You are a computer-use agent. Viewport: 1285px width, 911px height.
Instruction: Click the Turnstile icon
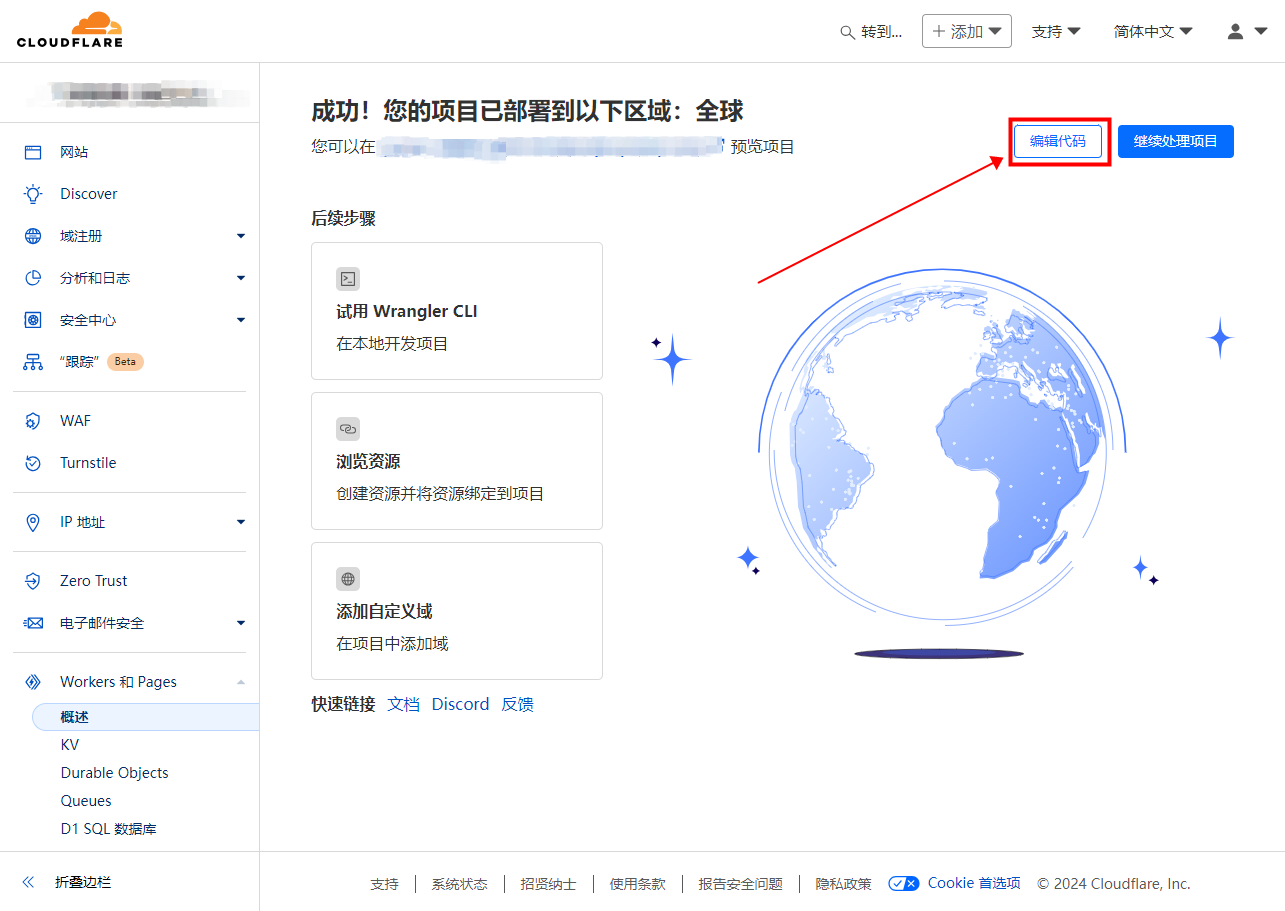[33, 463]
